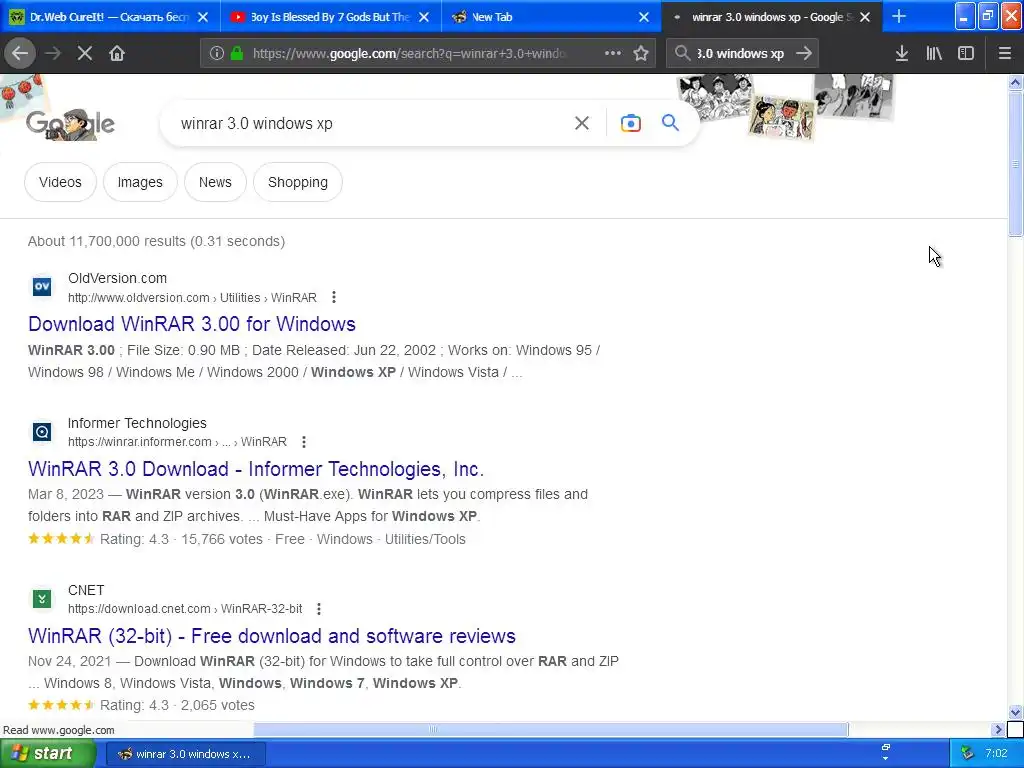
Task: Click the About 11,700,000 results text
Action: tap(156, 241)
